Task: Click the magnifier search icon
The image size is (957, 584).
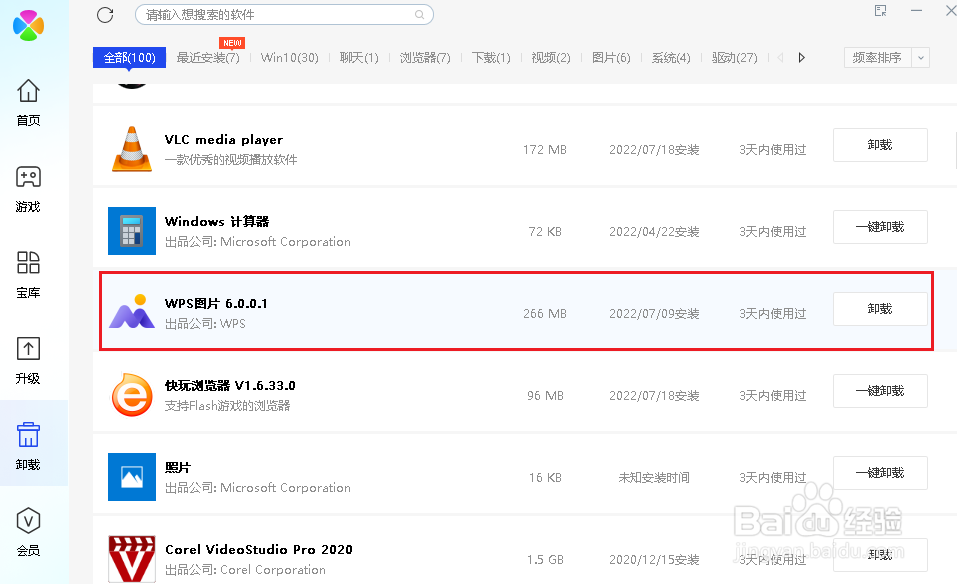Action: [x=419, y=15]
